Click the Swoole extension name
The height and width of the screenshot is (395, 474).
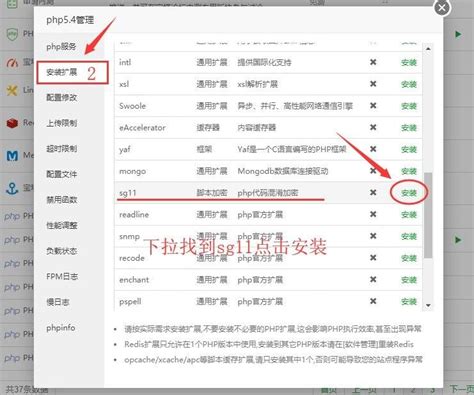132,106
